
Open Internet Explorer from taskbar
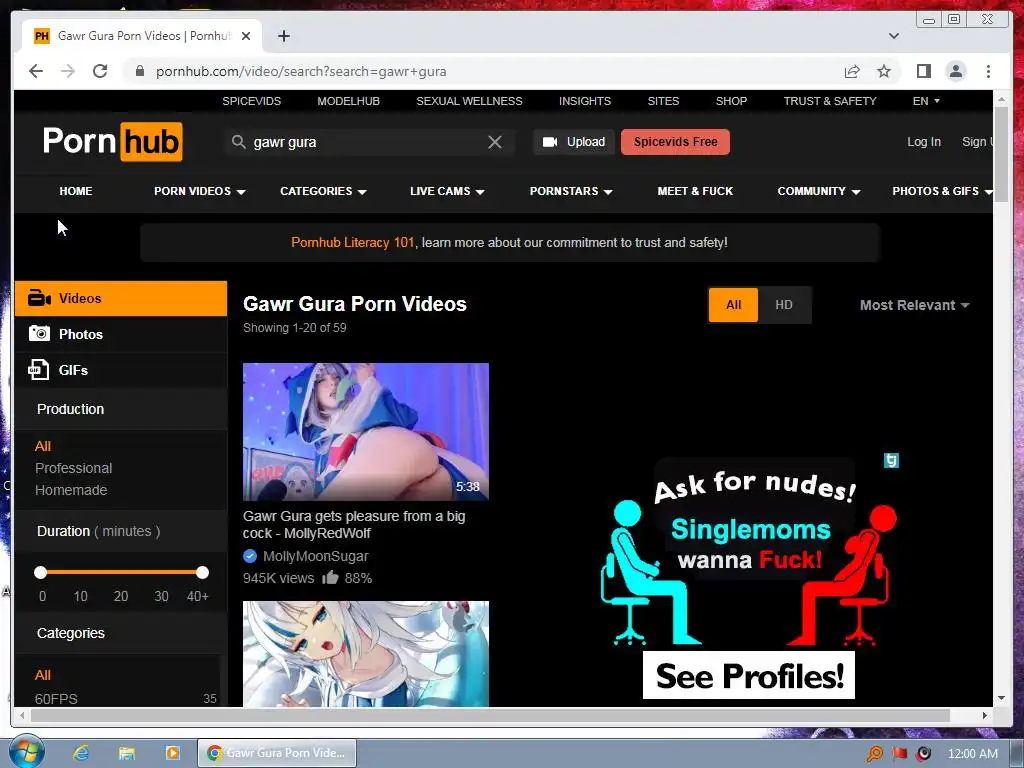(81, 753)
